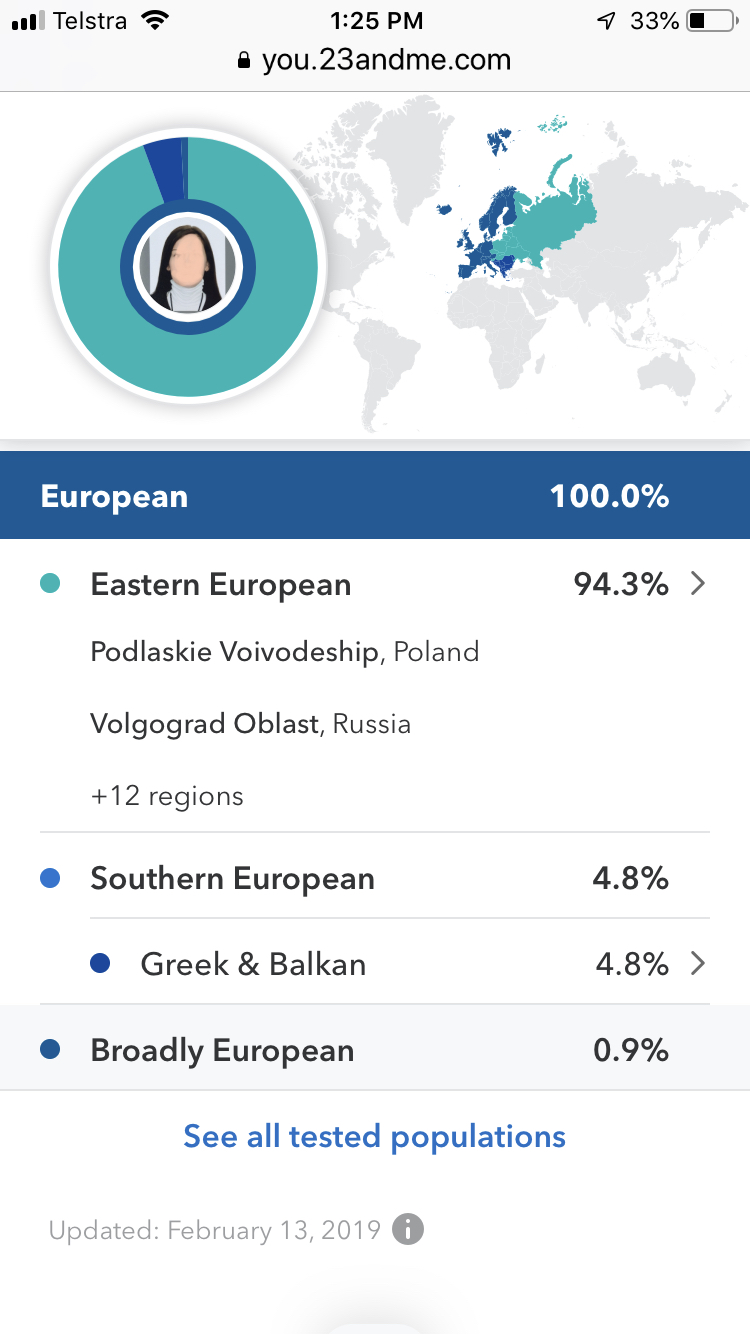The width and height of the screenshot is (750, 1334).
Task: Tap the padlock icon in the address bar
Action: [x=244, y=61]
